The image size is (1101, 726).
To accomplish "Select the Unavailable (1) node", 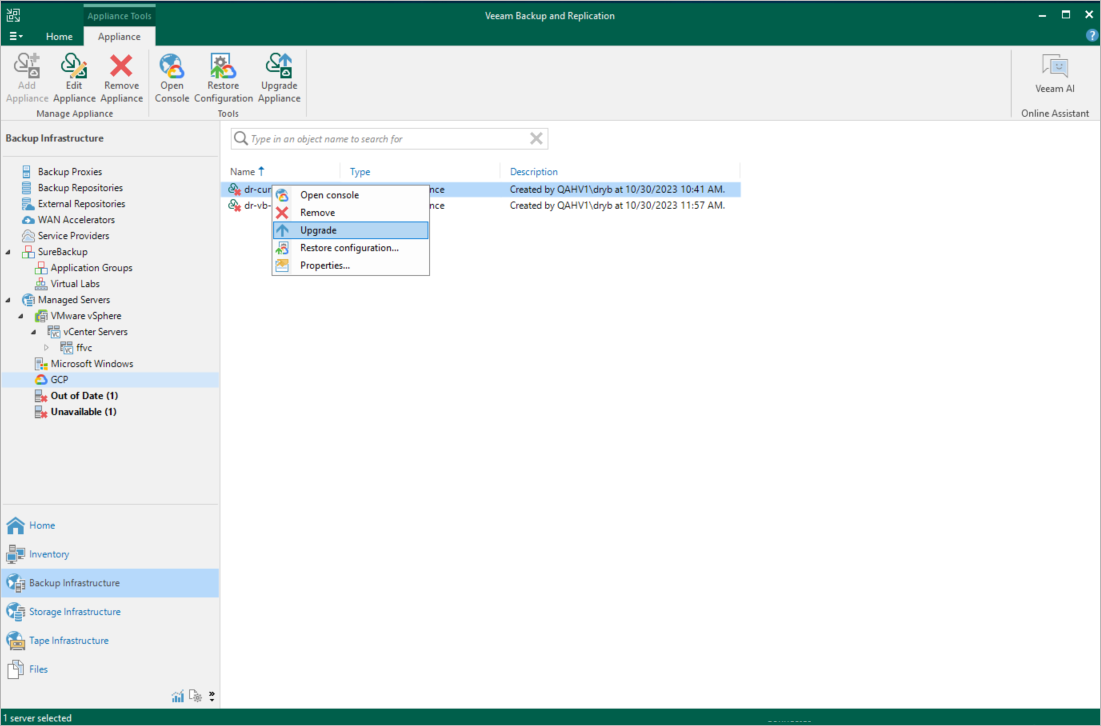I will click(x=83, y=412).
